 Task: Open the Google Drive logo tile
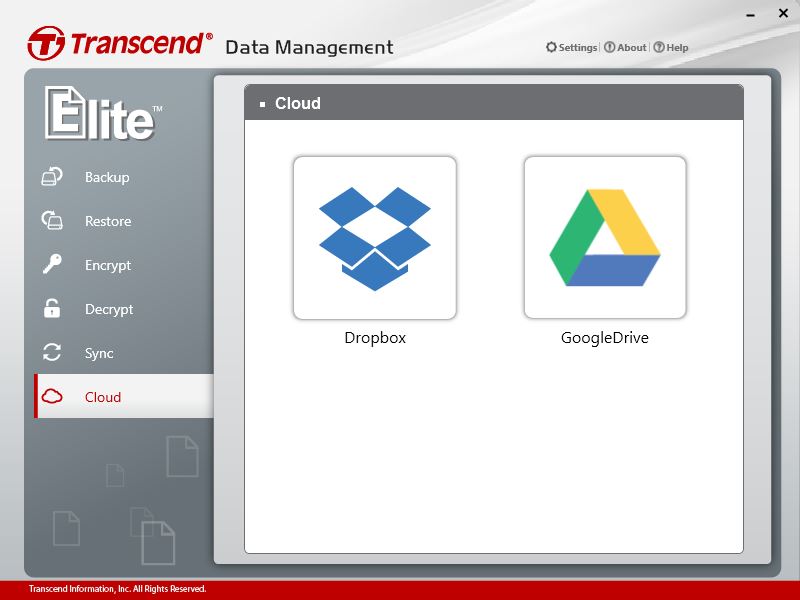605,238
